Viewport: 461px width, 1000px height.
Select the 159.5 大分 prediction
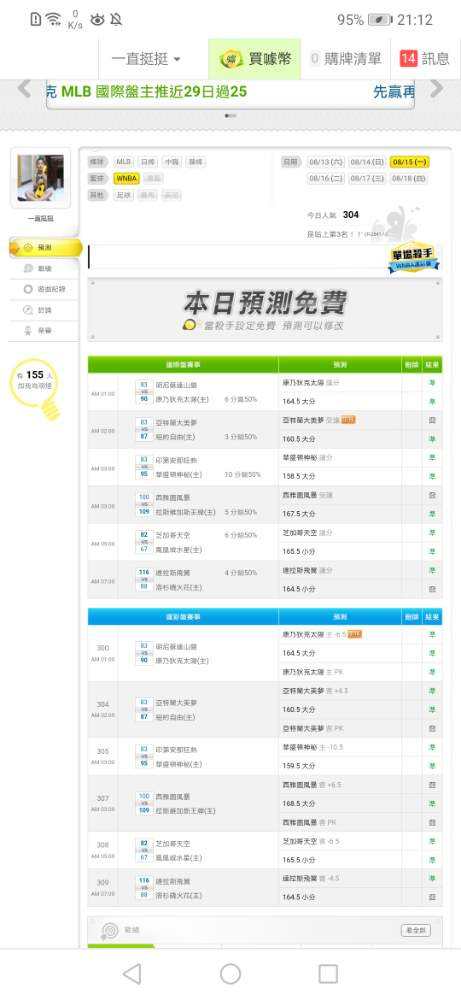coord(299,766)
